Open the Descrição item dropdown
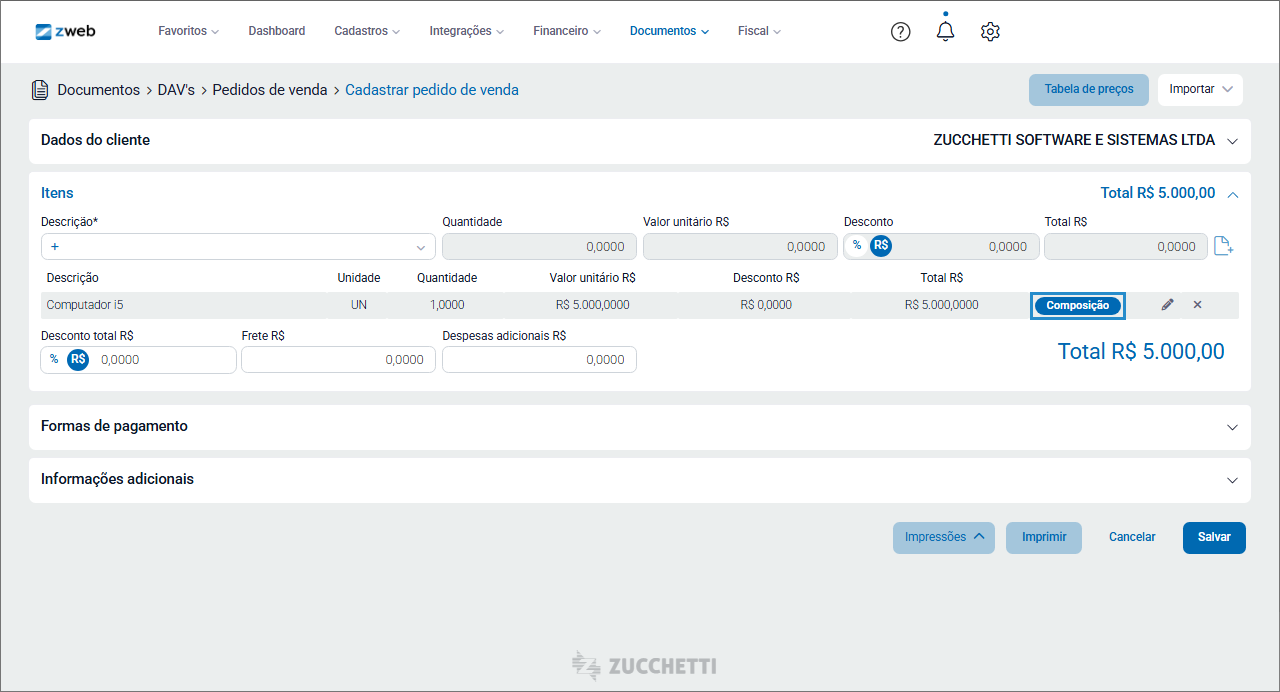Viewport: 1280px width, 692px height. (238, 247)
